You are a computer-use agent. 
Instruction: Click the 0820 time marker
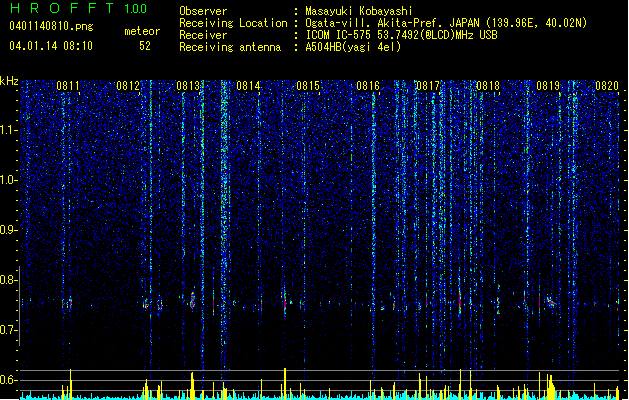point(607,86)
